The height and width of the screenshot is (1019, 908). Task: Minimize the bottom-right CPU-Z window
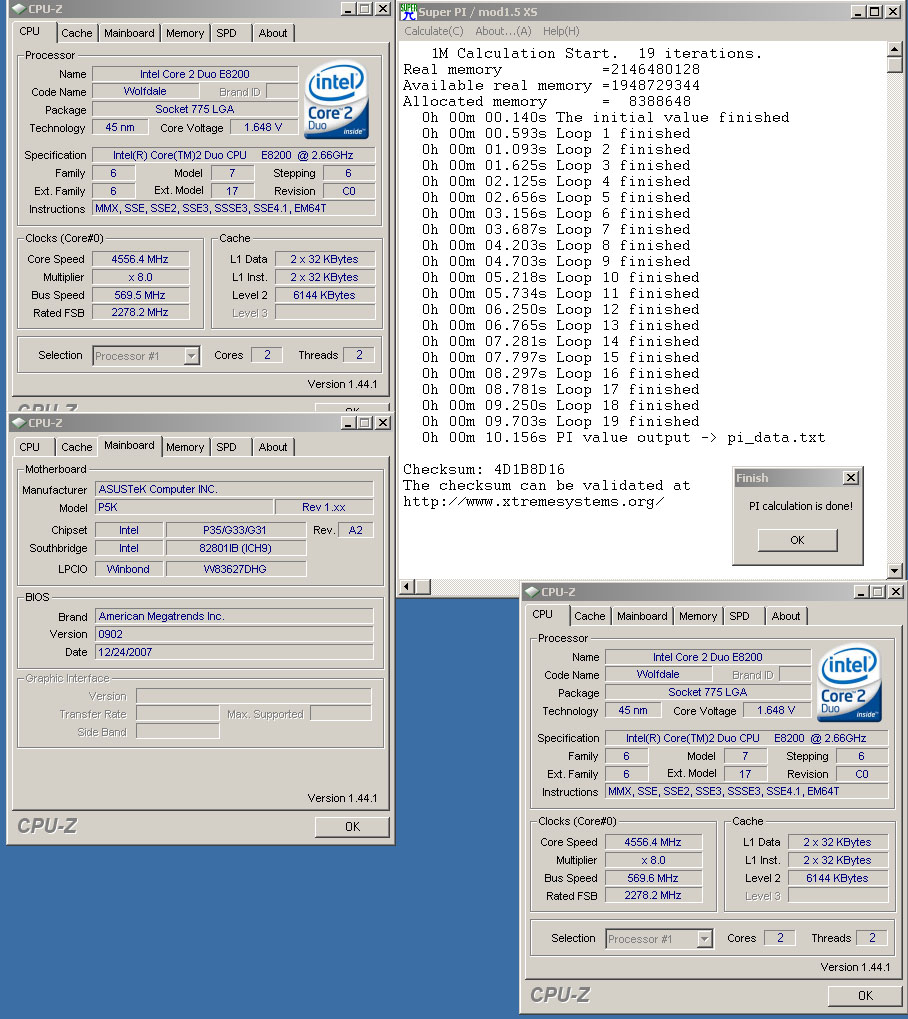[x=861, y=592]
